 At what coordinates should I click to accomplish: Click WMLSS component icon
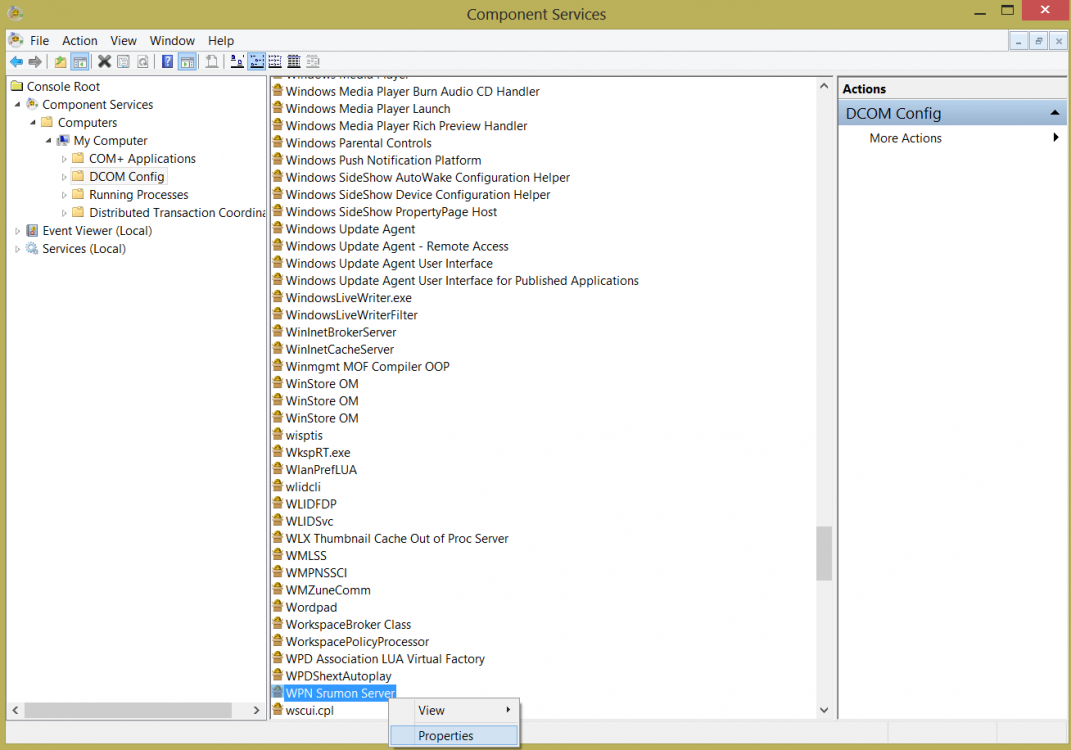tap(277, 555)
